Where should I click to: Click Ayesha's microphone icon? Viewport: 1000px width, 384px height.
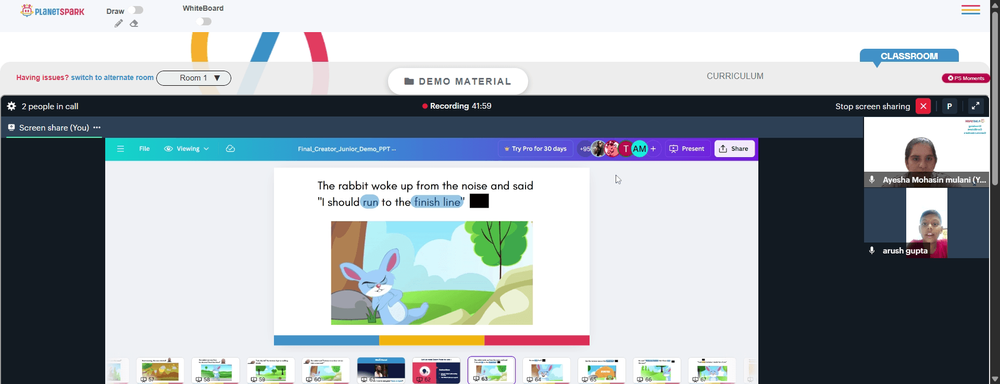(x=872, y=180)
